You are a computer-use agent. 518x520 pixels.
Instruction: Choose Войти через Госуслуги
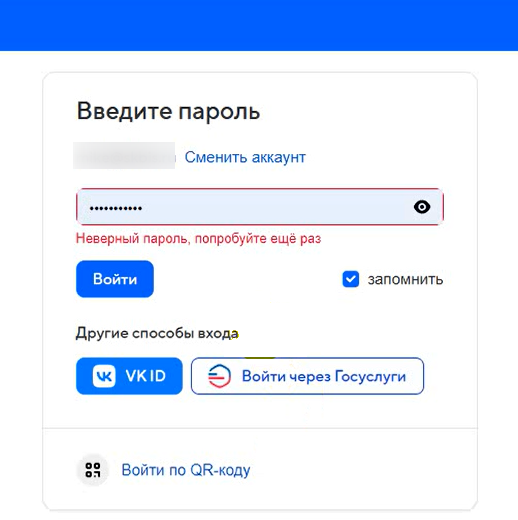click(307, 376)
